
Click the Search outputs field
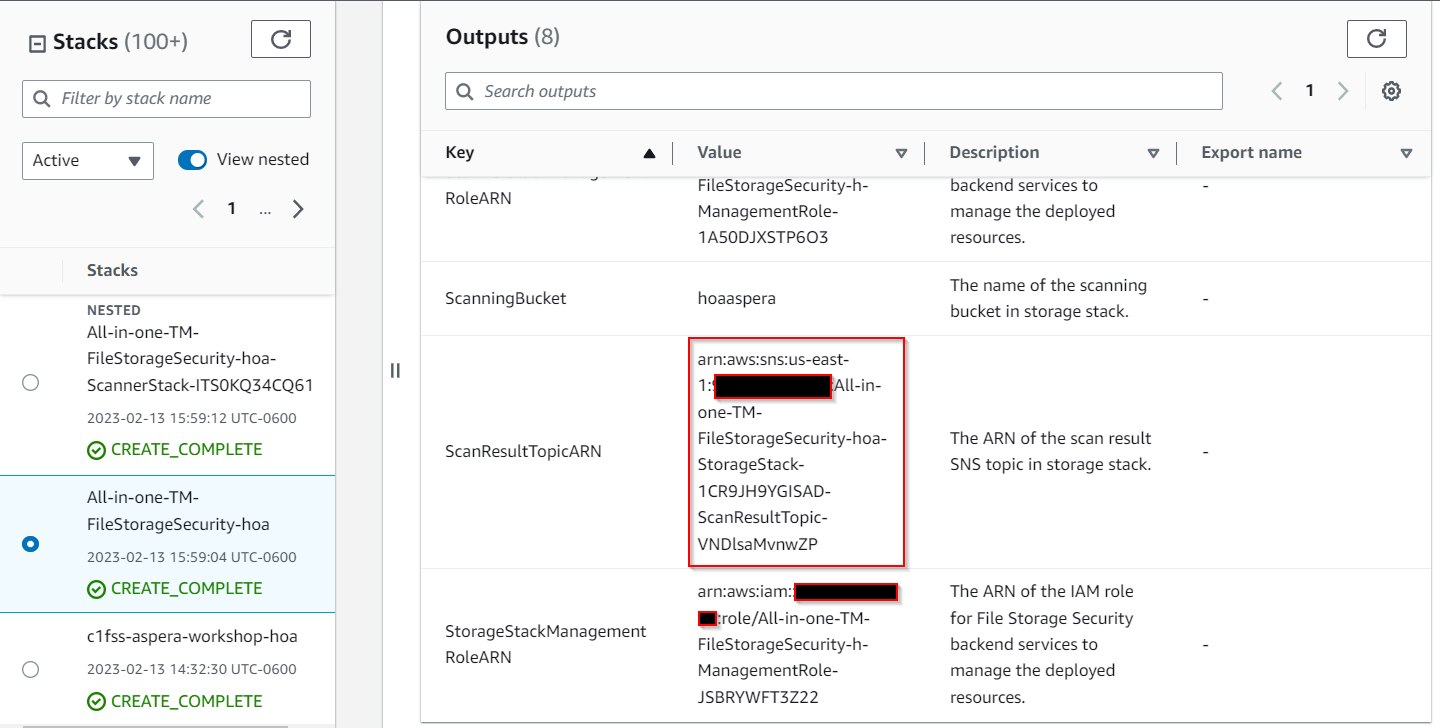(834, 91)
